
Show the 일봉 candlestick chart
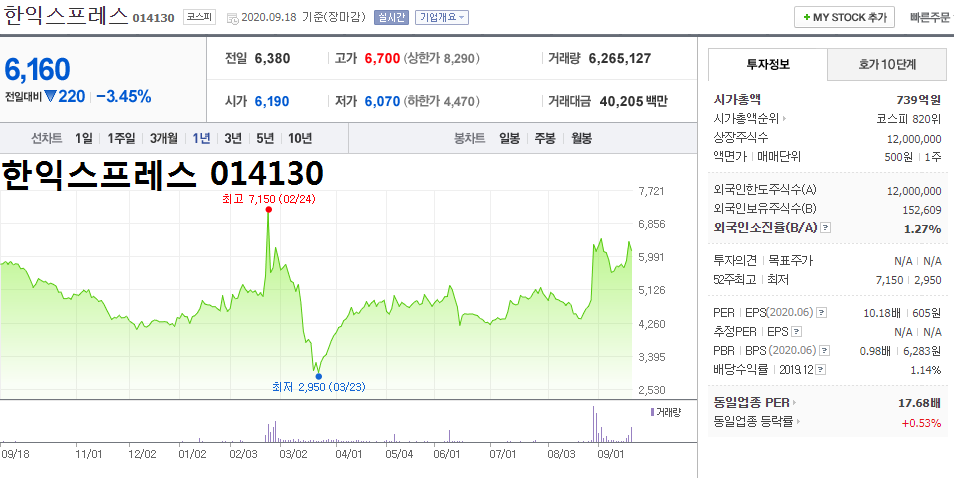[x=509, y=139]
